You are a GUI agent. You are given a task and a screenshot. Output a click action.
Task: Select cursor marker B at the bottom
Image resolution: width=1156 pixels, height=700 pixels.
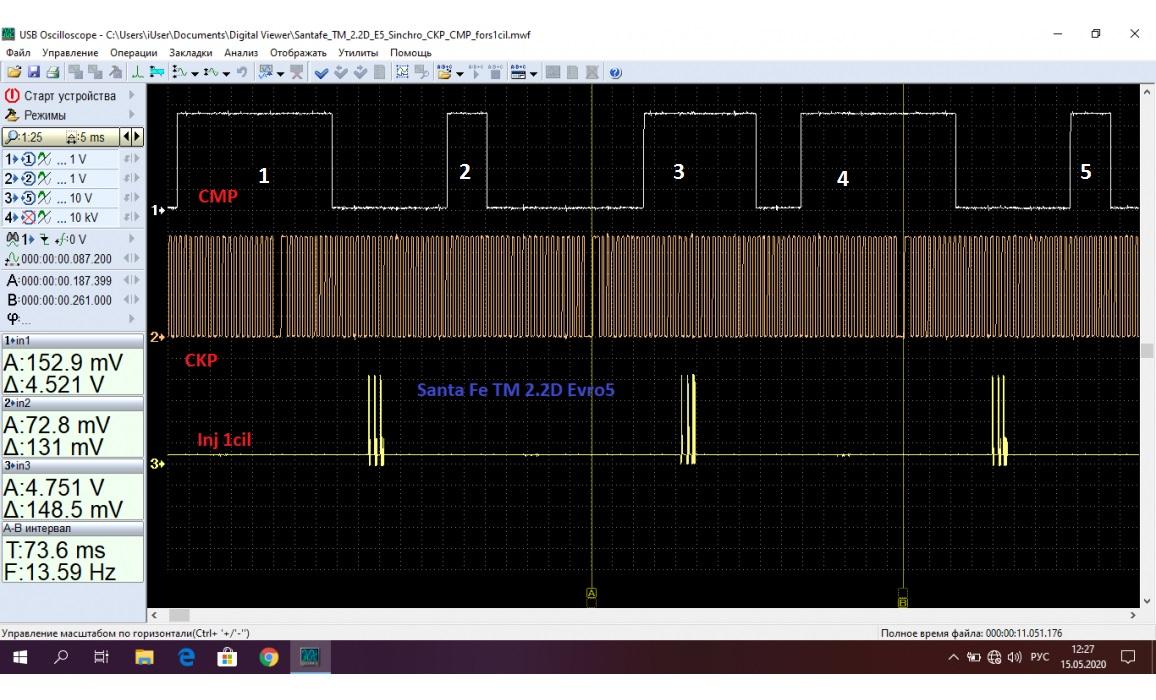[903, 603]
